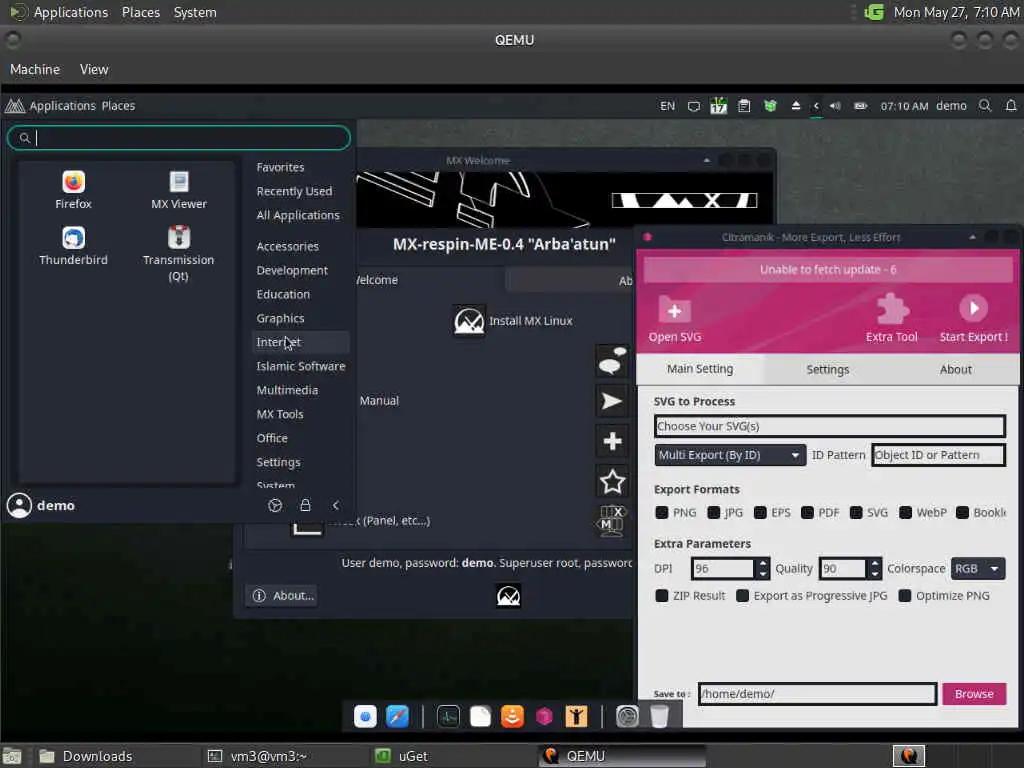The width and height of the screenshot is (1024, 768).
Task: Tick the EPS export format checkbox
Action: [x=760, y=513]
